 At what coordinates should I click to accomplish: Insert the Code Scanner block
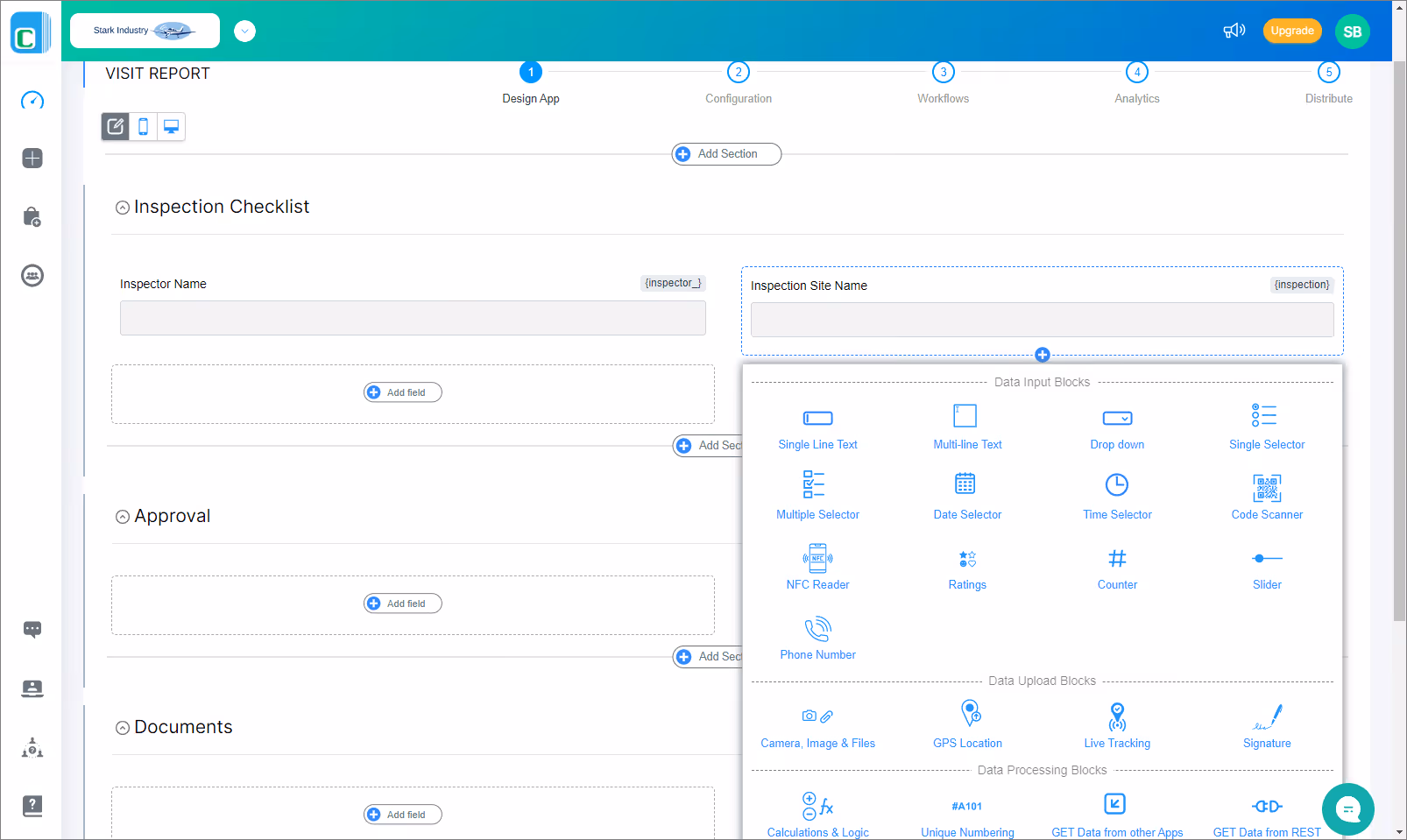1266,498
